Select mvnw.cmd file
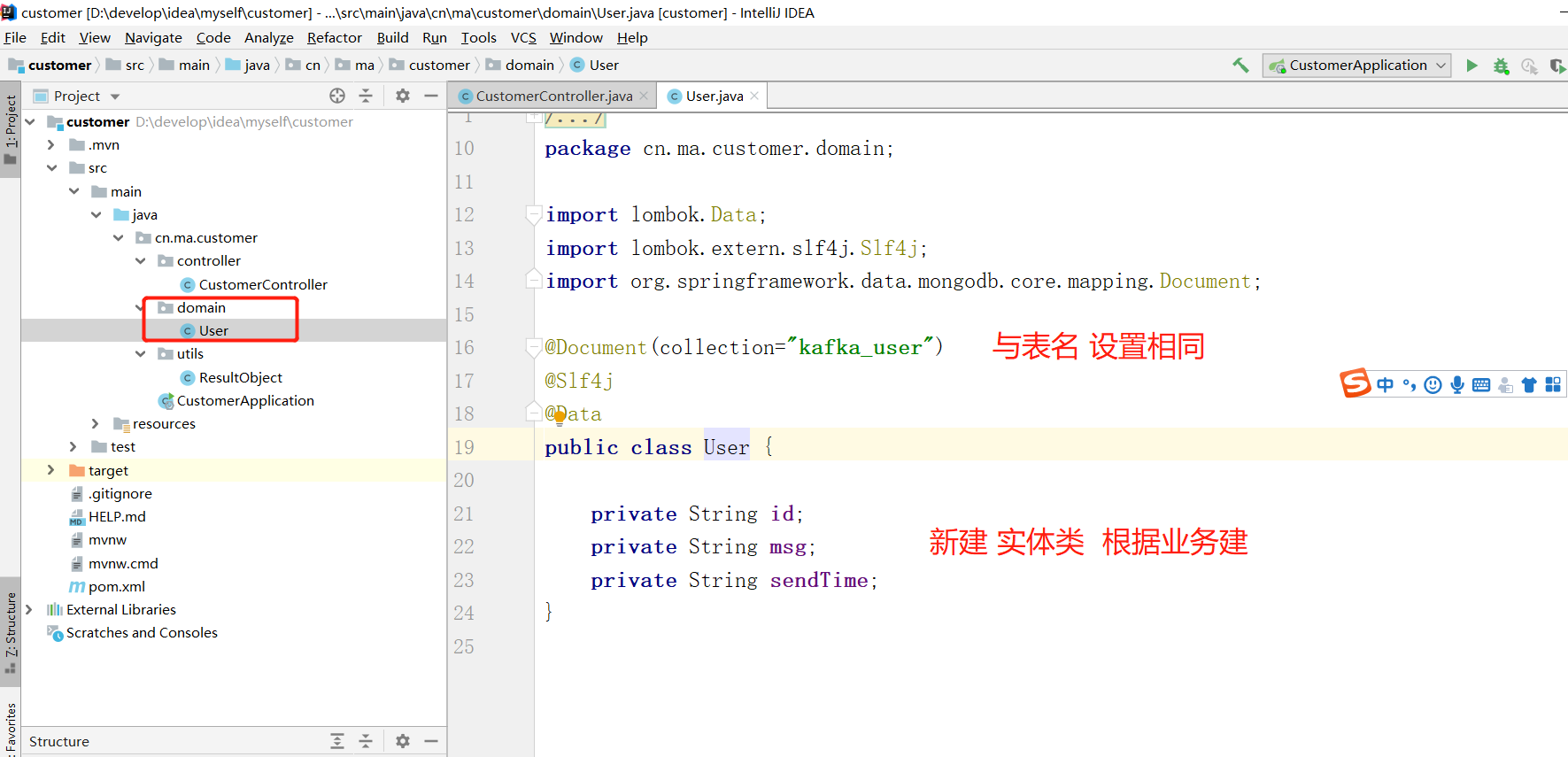 pos(113,563)
